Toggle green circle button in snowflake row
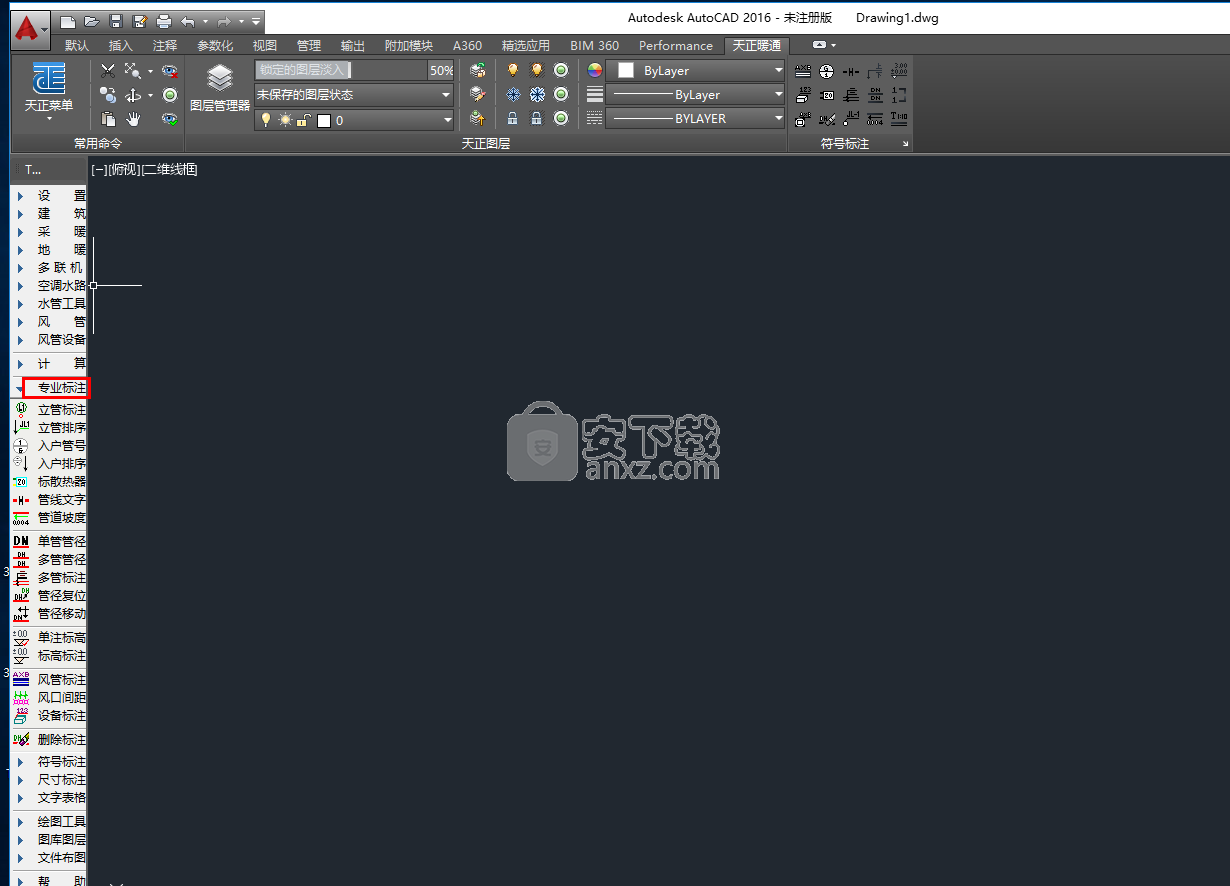Screen dimensions: 1230x886 pos(561,94)
